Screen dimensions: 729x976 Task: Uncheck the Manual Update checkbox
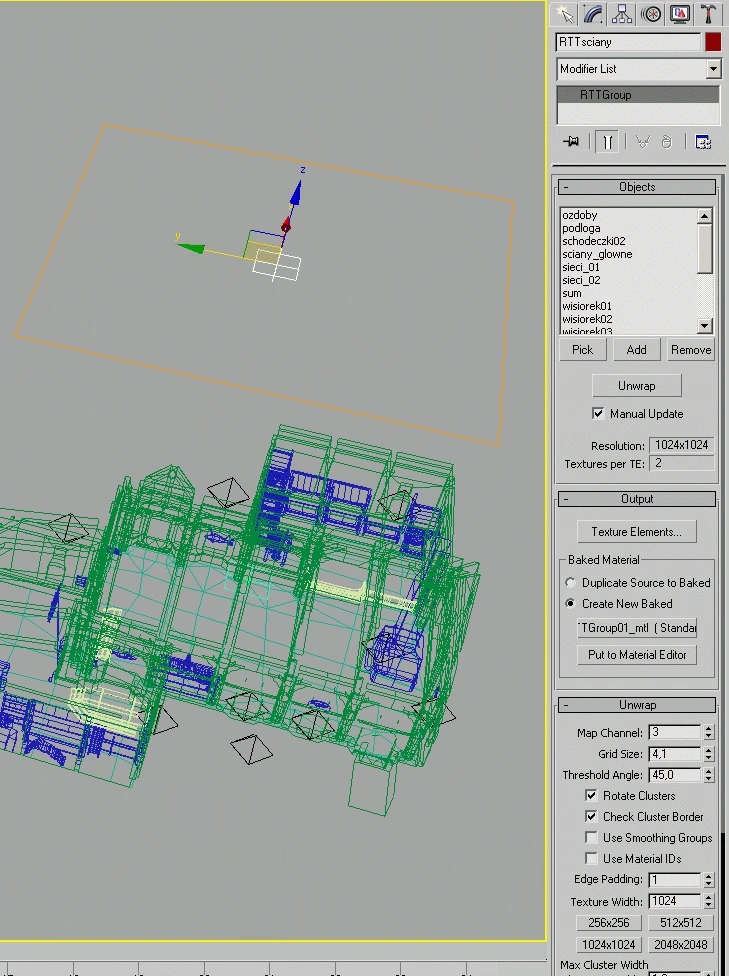598,413
